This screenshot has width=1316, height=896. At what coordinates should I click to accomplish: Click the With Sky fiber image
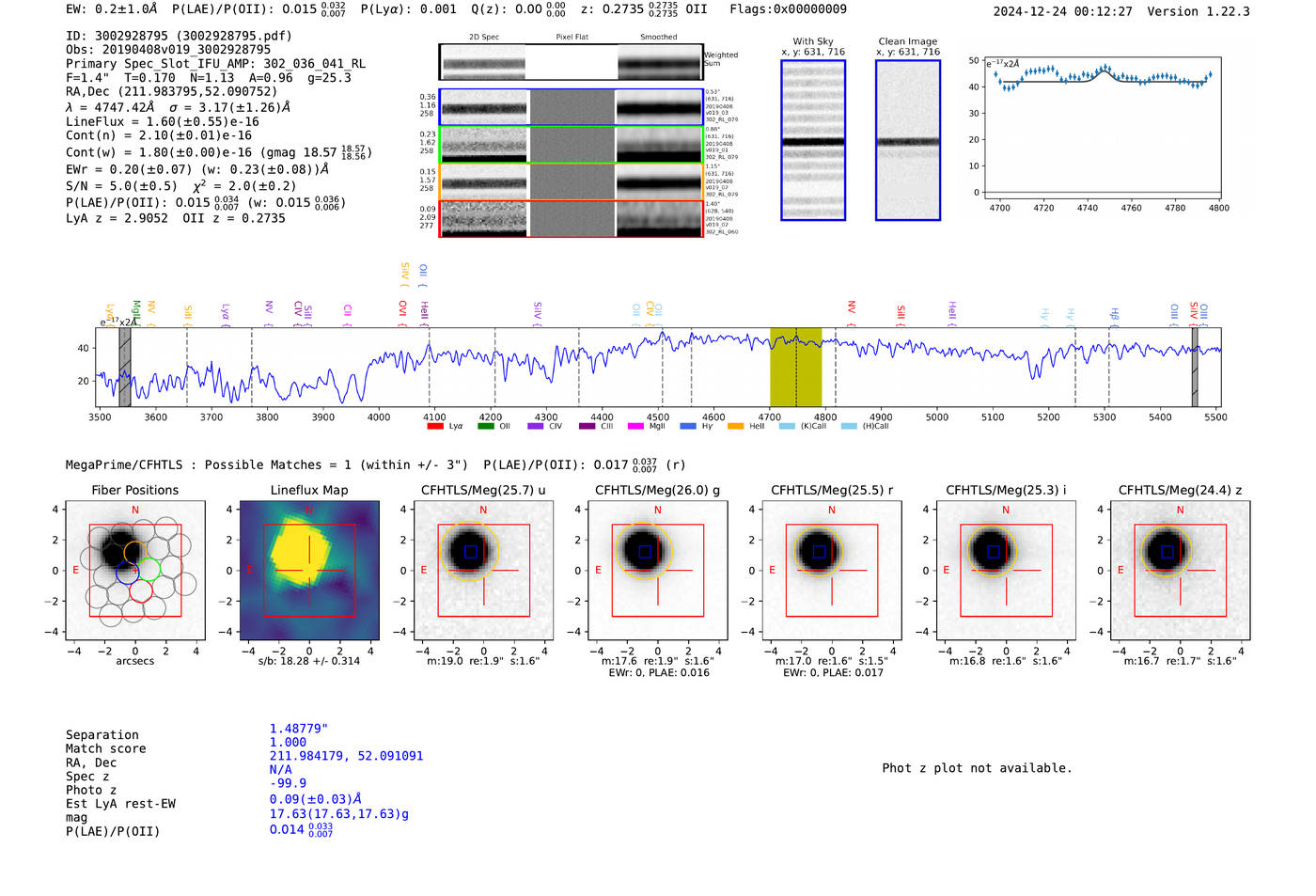[x=813, y=140]
